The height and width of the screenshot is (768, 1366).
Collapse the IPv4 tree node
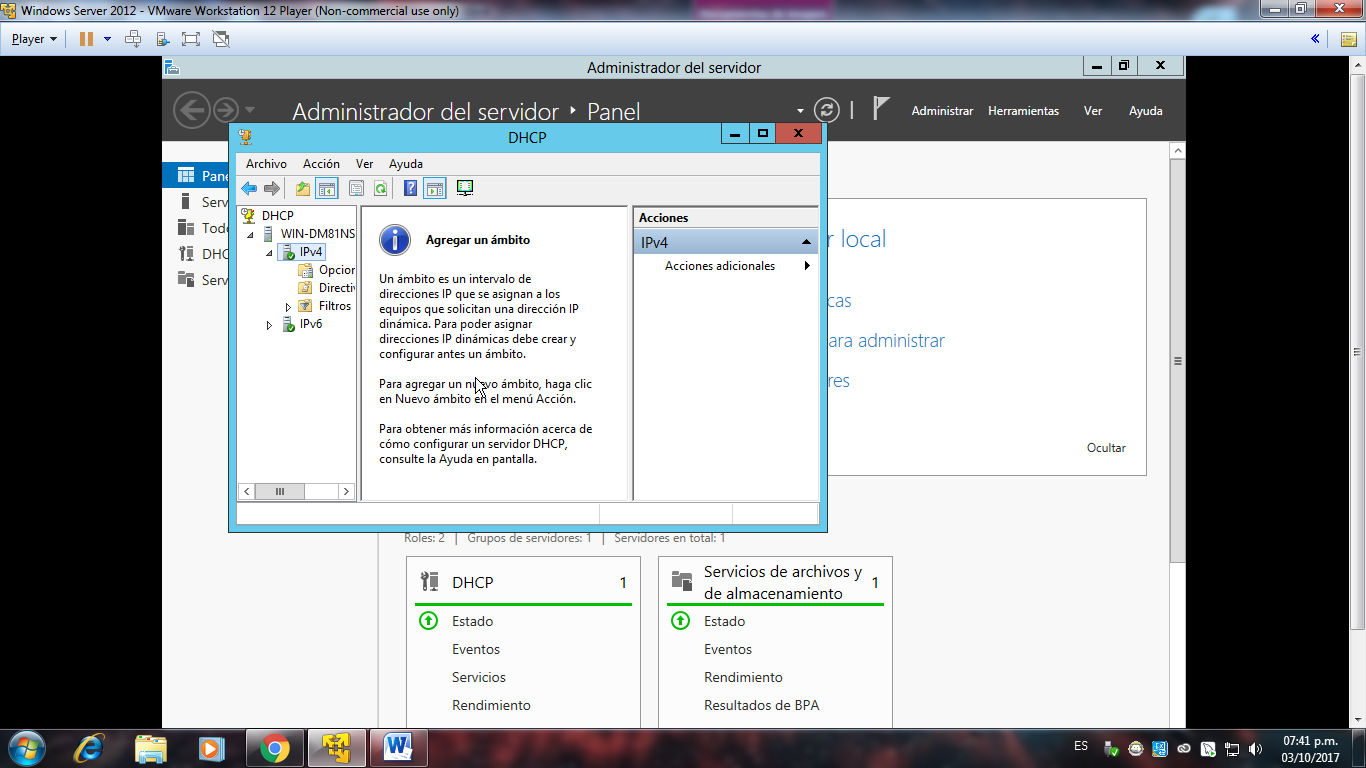click(x=269, y=253)
